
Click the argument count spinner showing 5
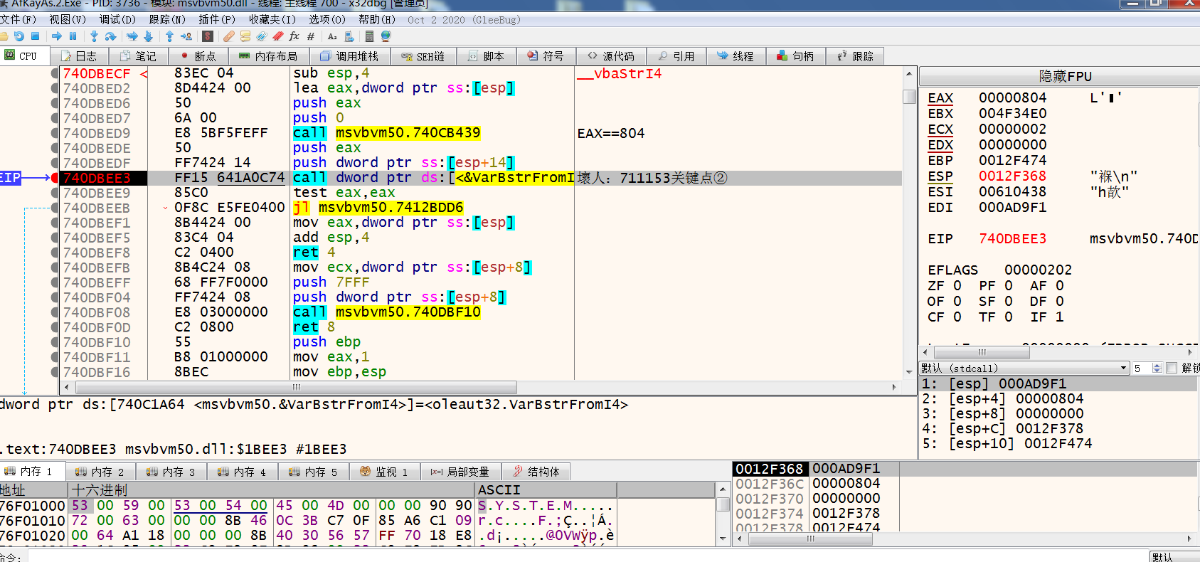[x=1145, y=369]
